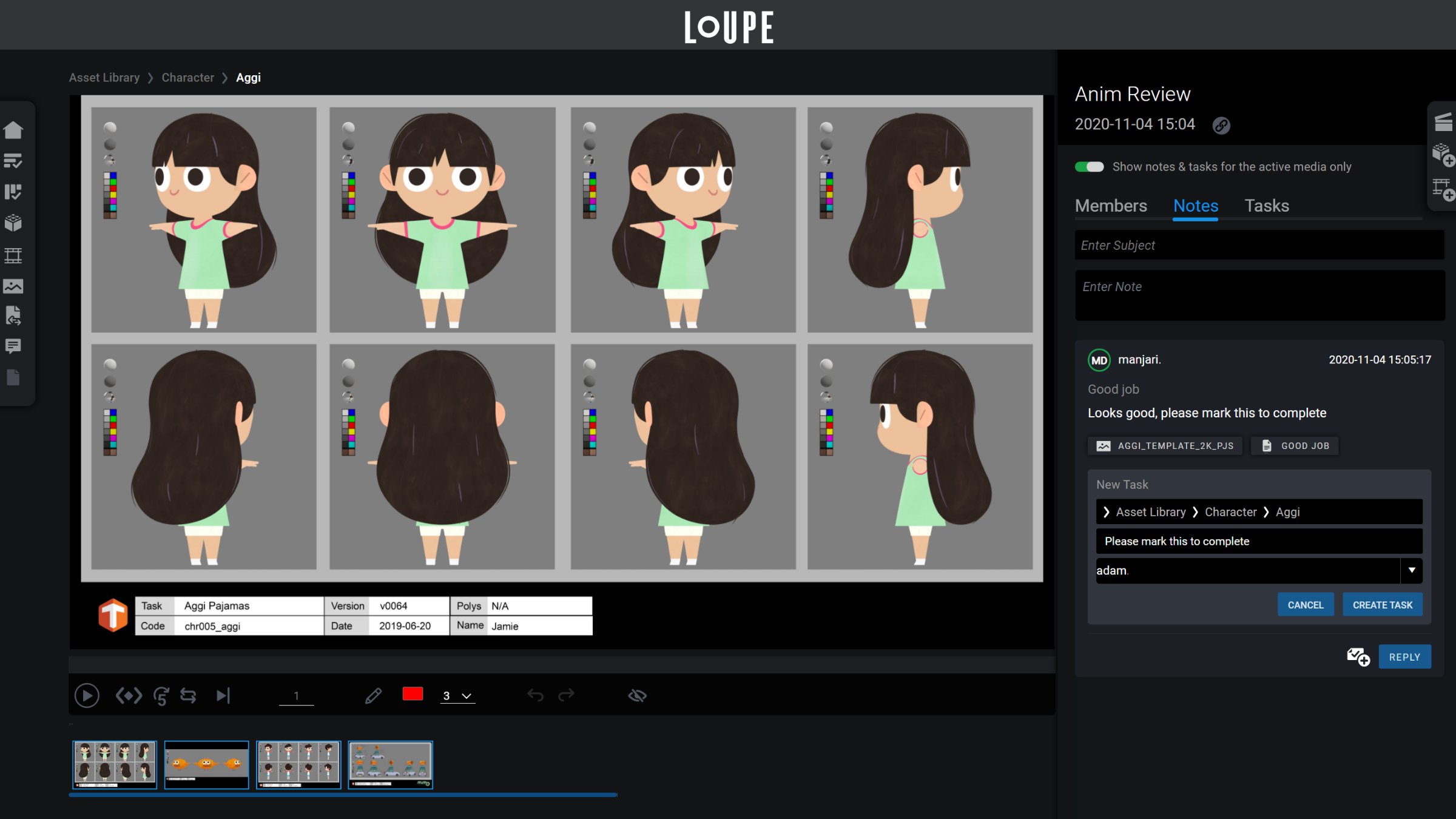Copy review link via chain icon
The image size is (1456, 819).
click(x=1221, y=126)
